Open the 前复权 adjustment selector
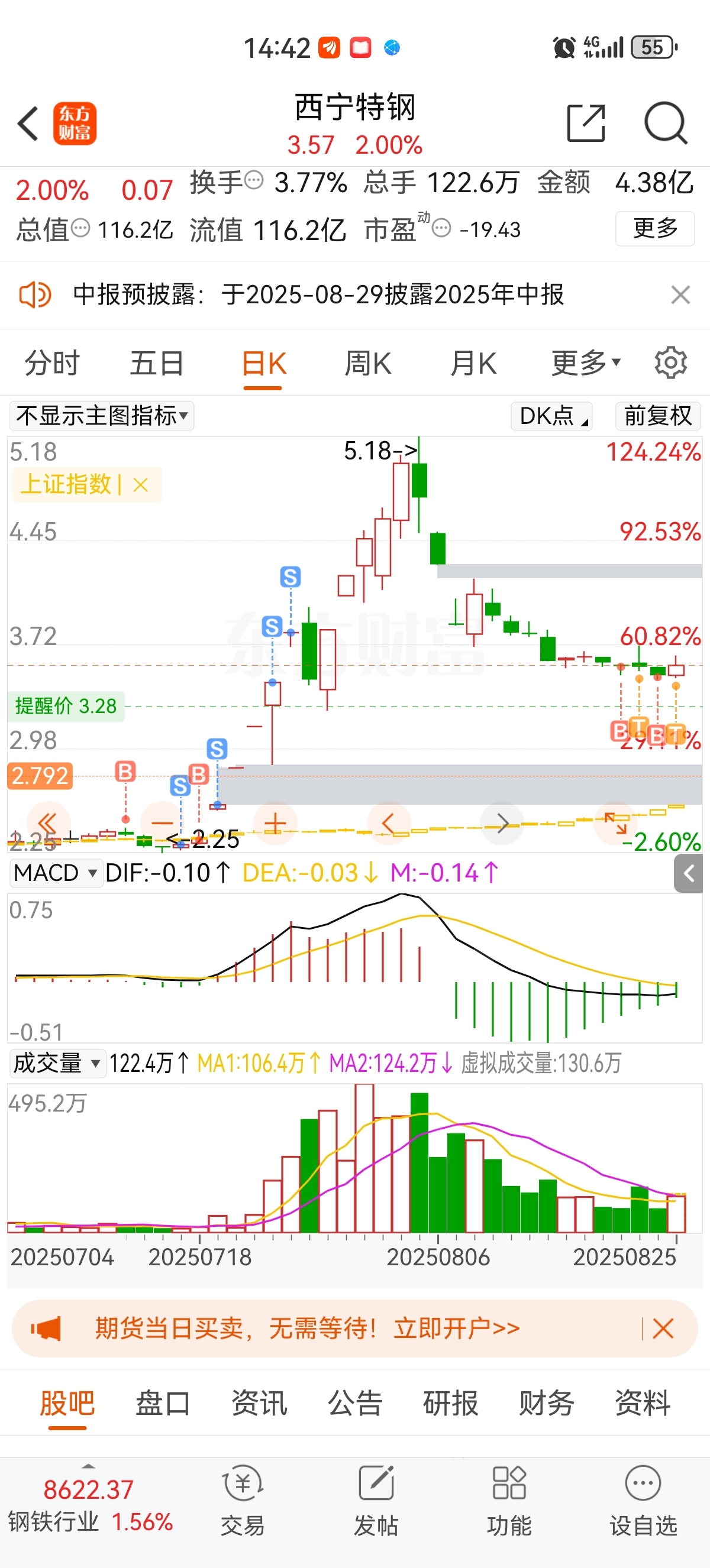This screenshot has height=1568, width=710. [x=659, y=416]
